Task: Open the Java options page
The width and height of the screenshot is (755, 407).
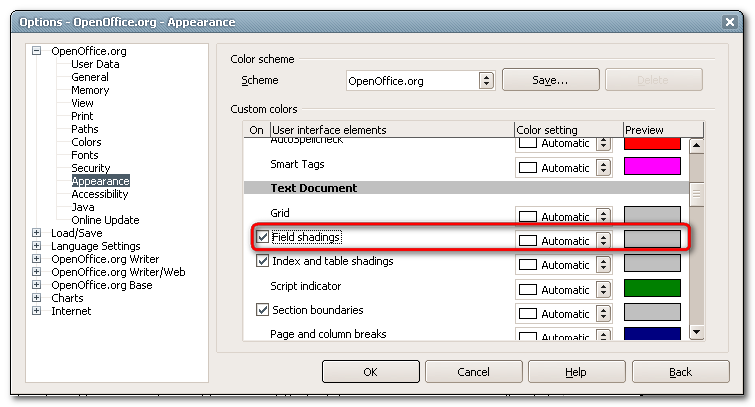Action: [83, 207]
